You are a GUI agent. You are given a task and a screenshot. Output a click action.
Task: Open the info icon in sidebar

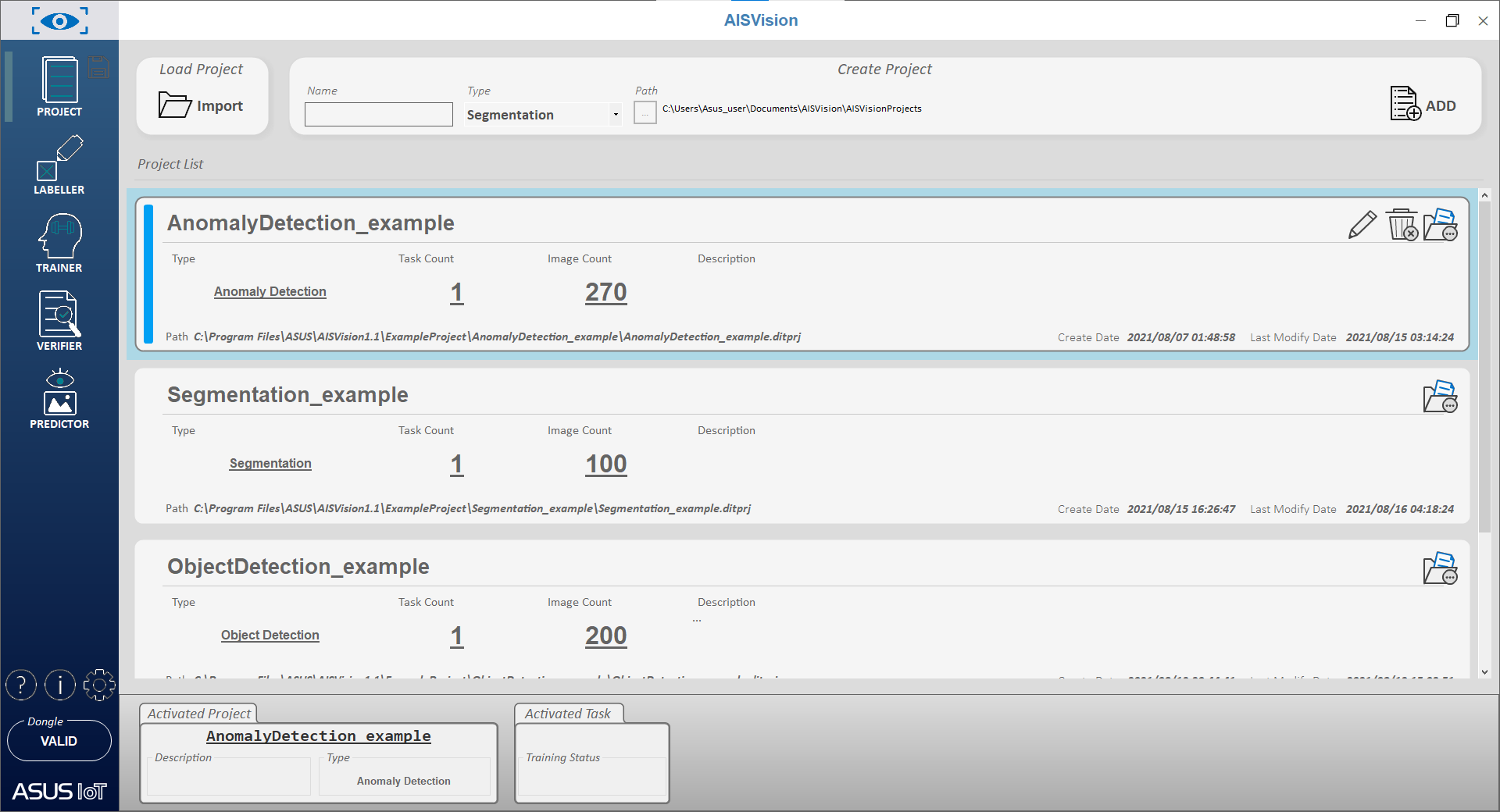pyautogui.click(x=60, y=685)
